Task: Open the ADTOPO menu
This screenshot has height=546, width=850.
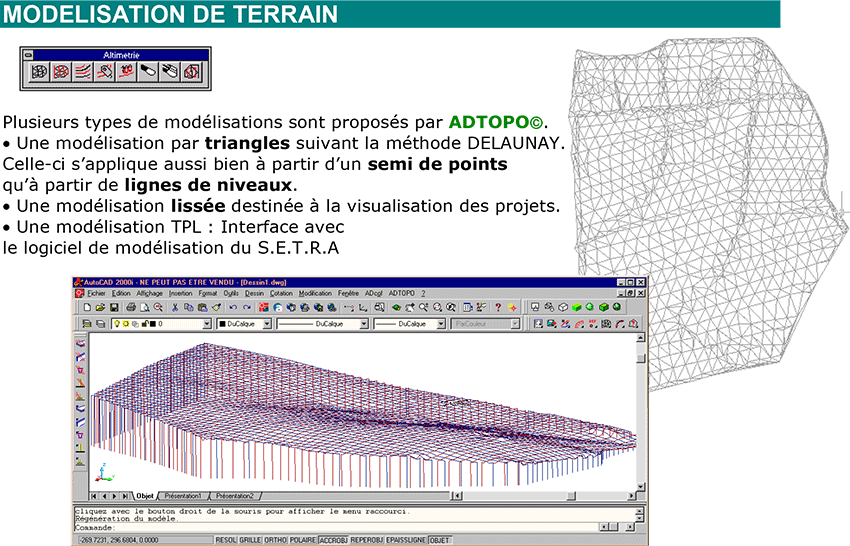Action: pyautogui.click(x=402, y=293)
